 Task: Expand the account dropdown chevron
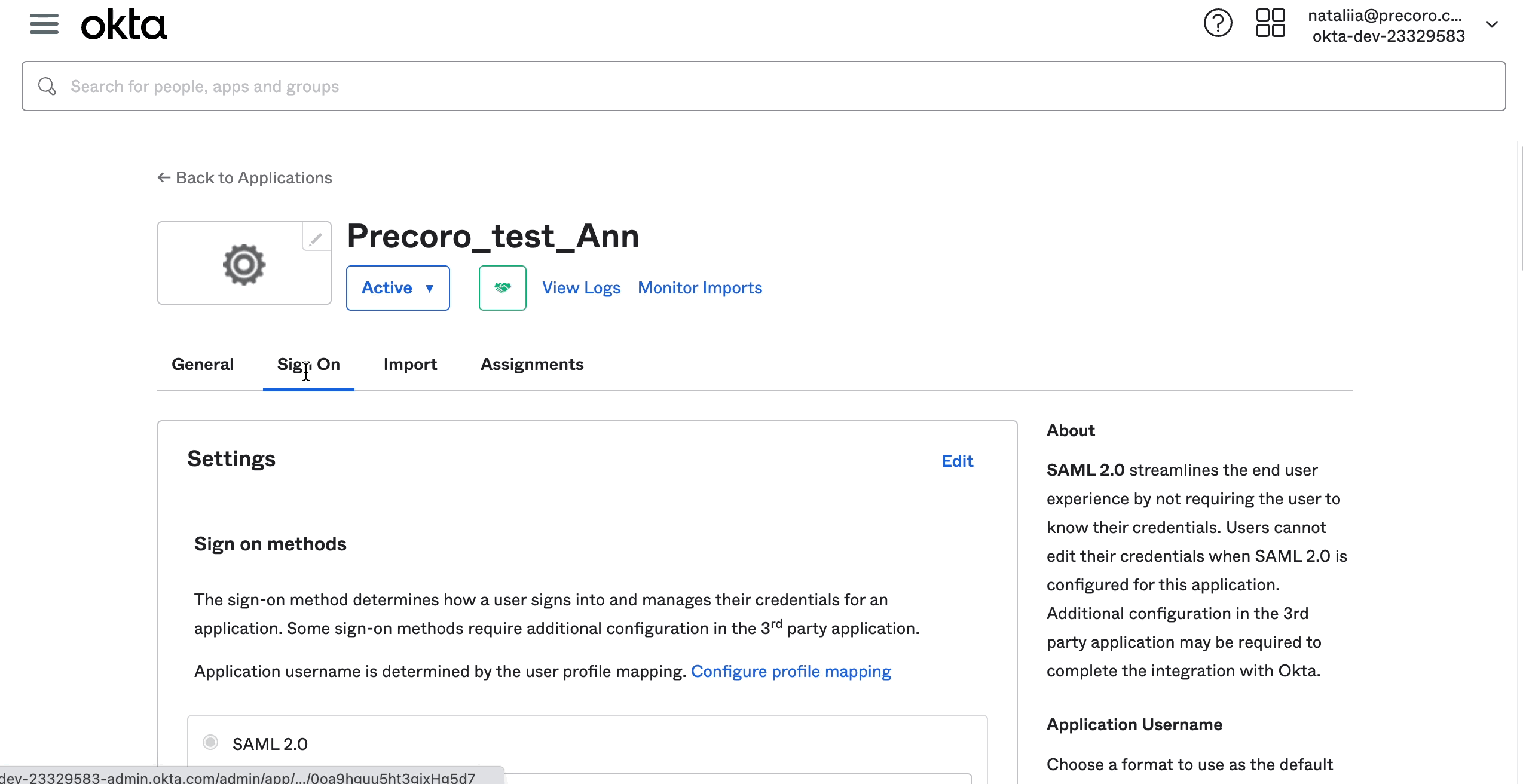(1491, 24)
